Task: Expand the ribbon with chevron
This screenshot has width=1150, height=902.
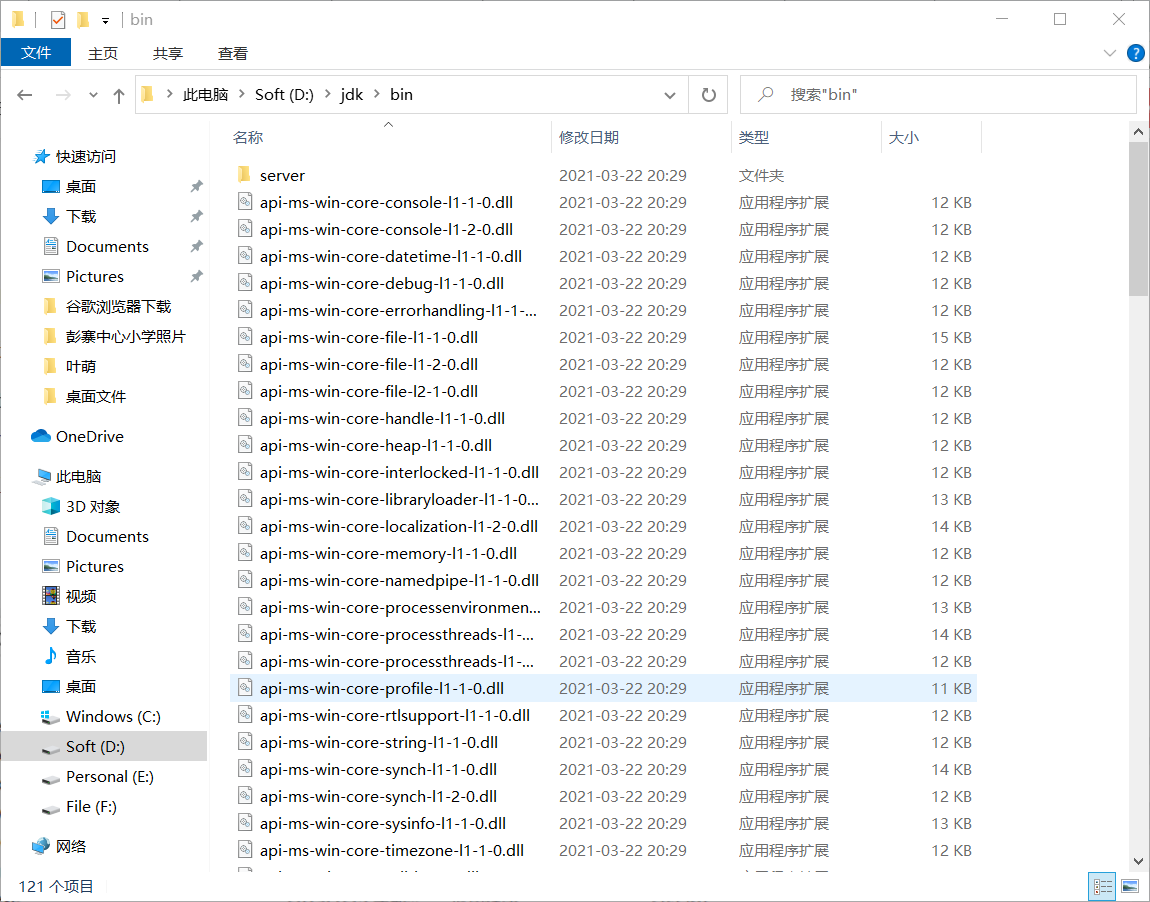Action: pyautogui.click(x=1109, y=53)
